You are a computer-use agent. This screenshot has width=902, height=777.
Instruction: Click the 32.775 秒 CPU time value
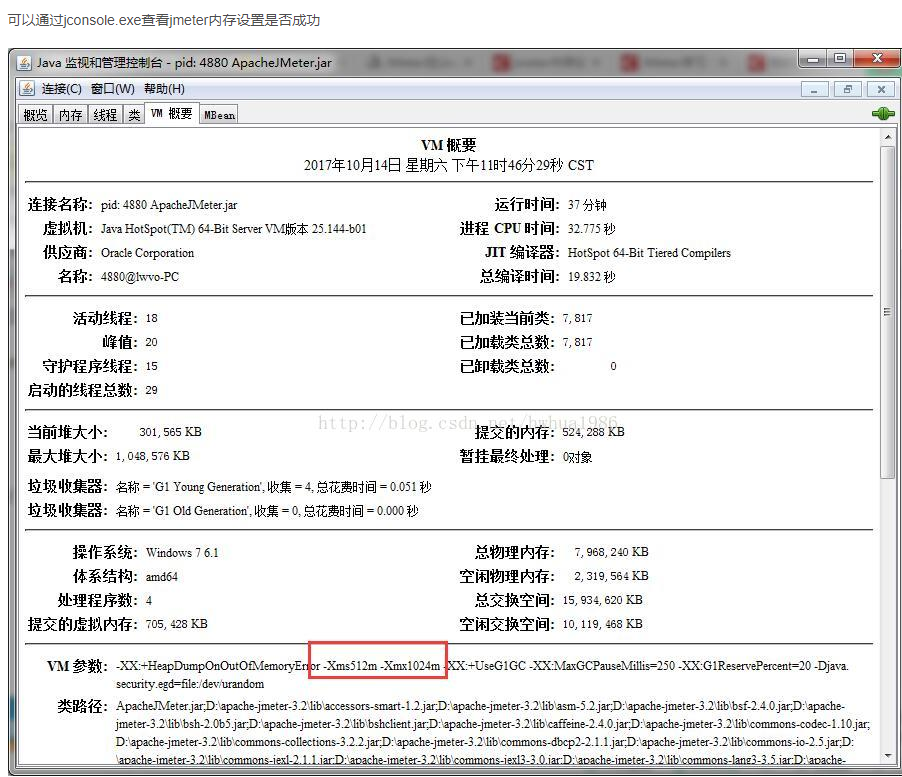[x=591, y=229]
